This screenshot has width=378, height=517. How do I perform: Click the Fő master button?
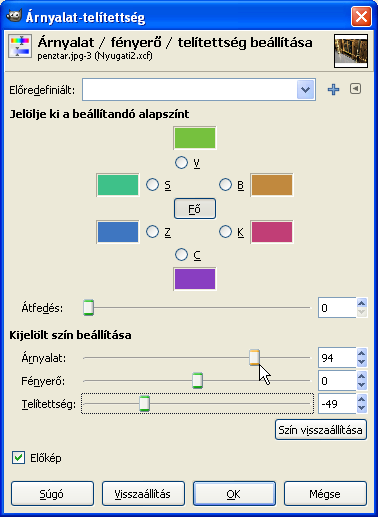point(195,209)
